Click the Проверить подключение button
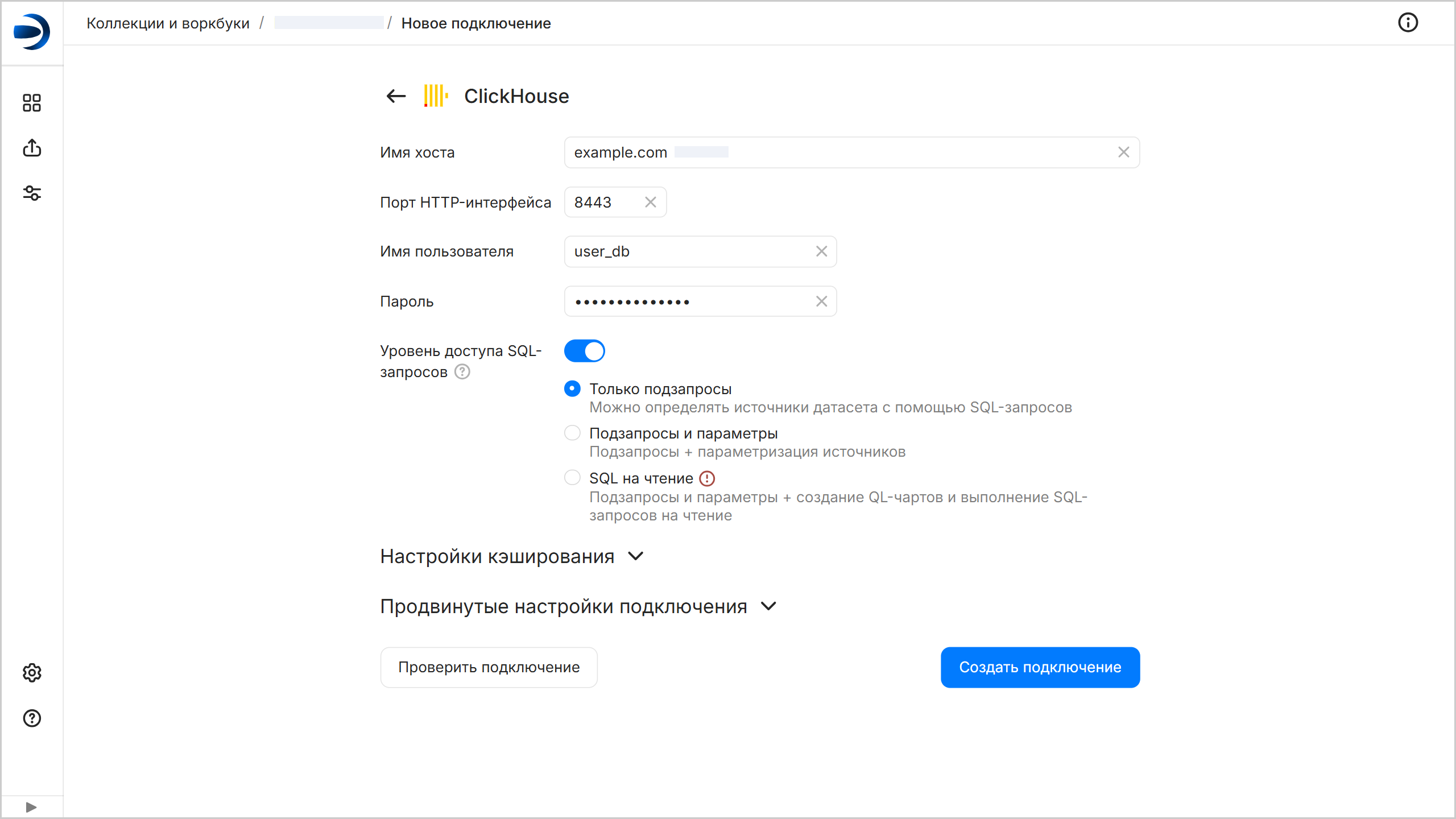 click(x=489, y=667)
